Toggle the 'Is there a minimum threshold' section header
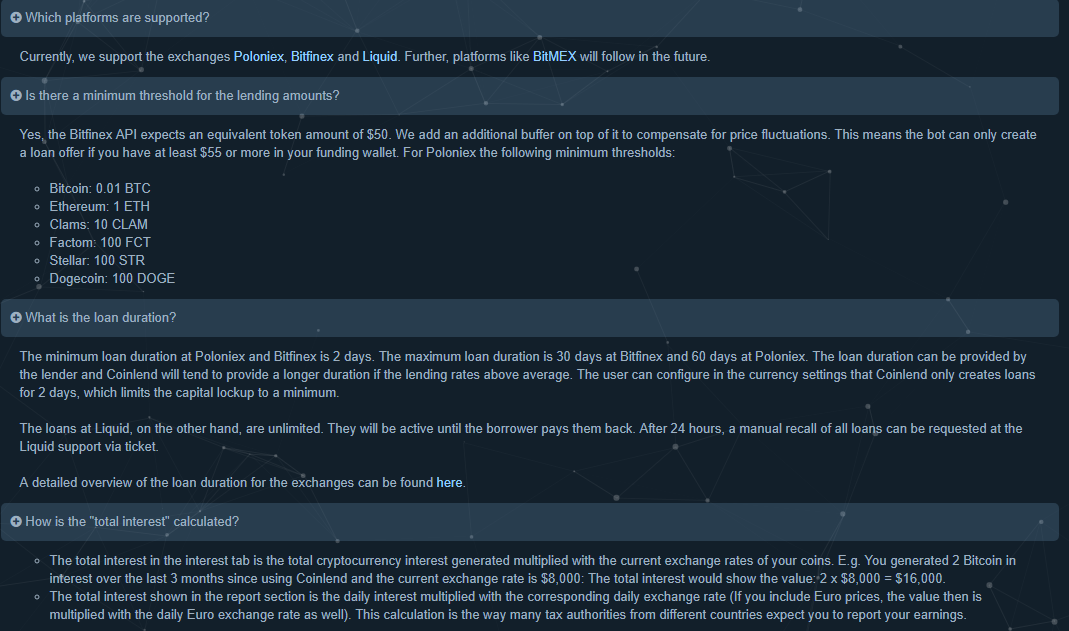The image size is (1069, 631). click(x=530, y=96)
